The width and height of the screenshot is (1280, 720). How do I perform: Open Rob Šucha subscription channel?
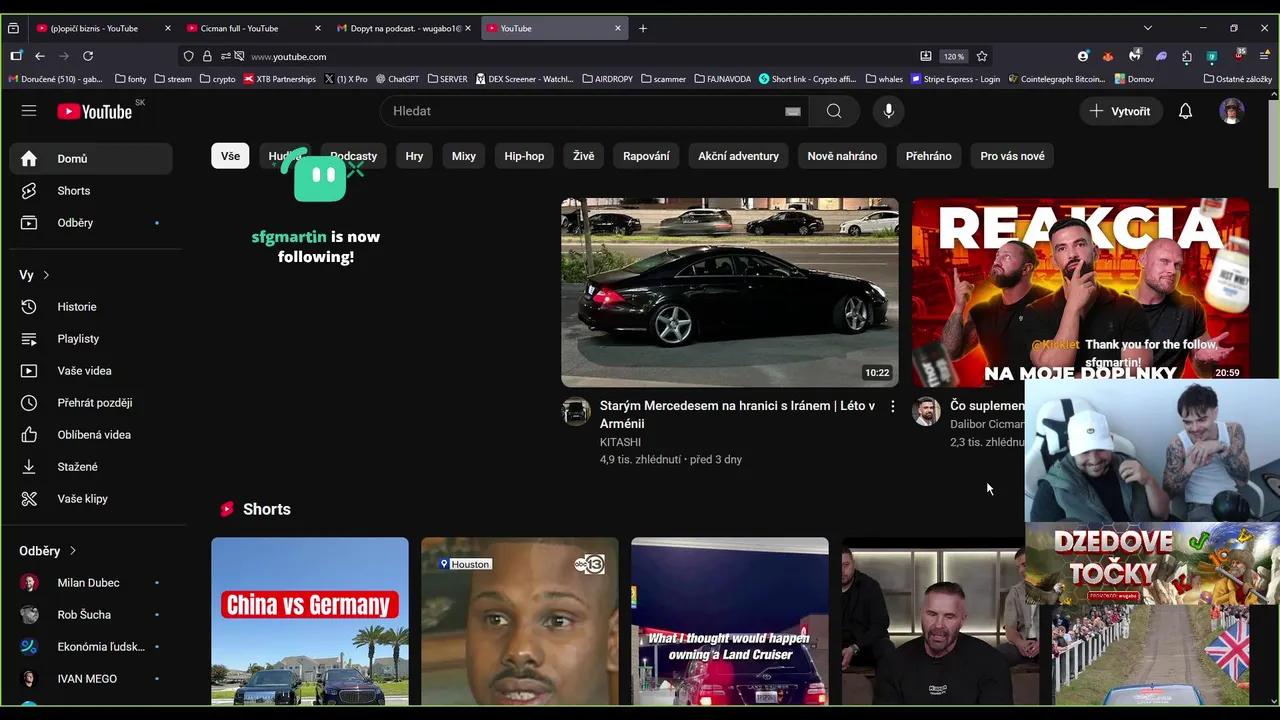coord(91,614)
